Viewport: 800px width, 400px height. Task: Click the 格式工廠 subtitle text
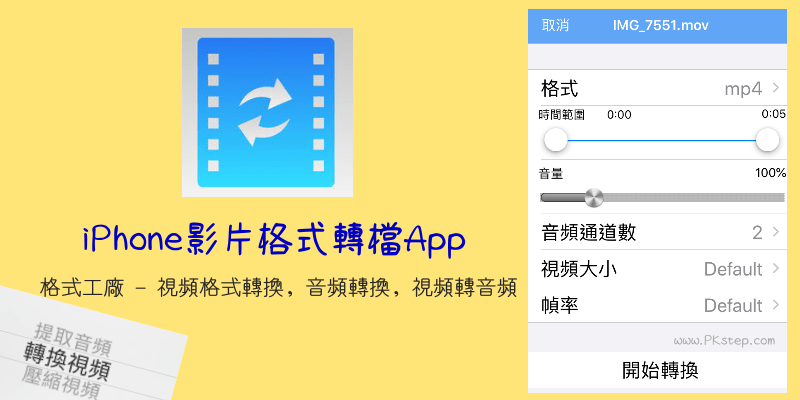(x=279, y=288)
